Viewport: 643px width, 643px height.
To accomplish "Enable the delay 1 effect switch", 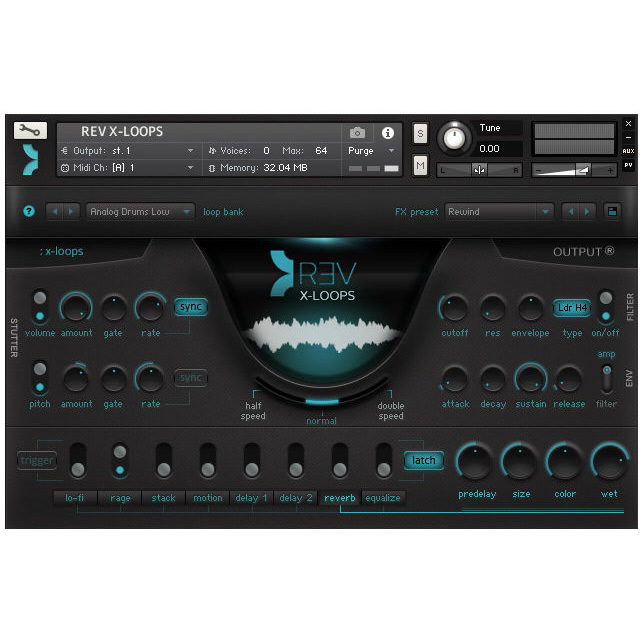I will (x=252, y=461).
